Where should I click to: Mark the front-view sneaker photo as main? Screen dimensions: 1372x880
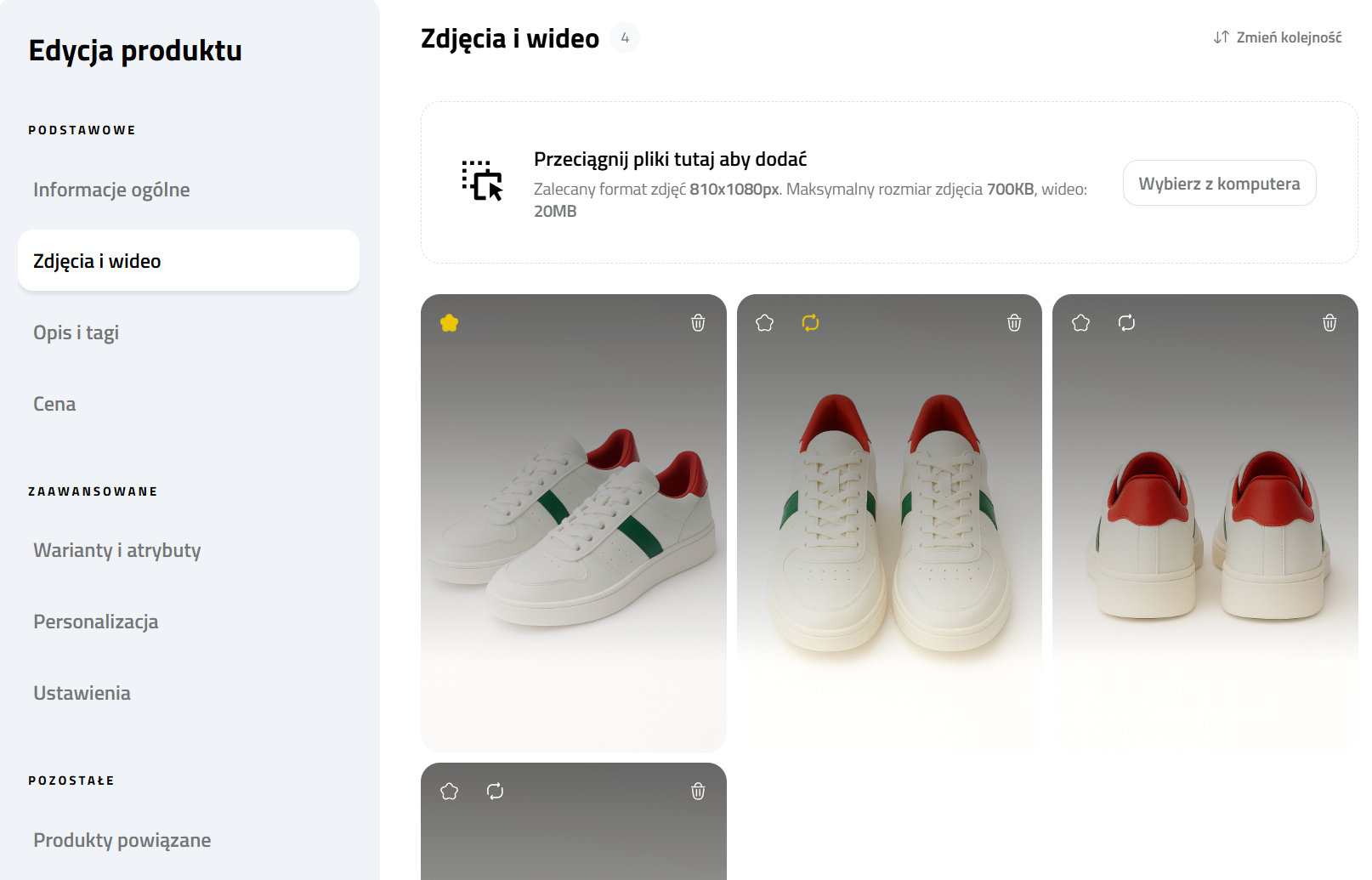(765, 323)
